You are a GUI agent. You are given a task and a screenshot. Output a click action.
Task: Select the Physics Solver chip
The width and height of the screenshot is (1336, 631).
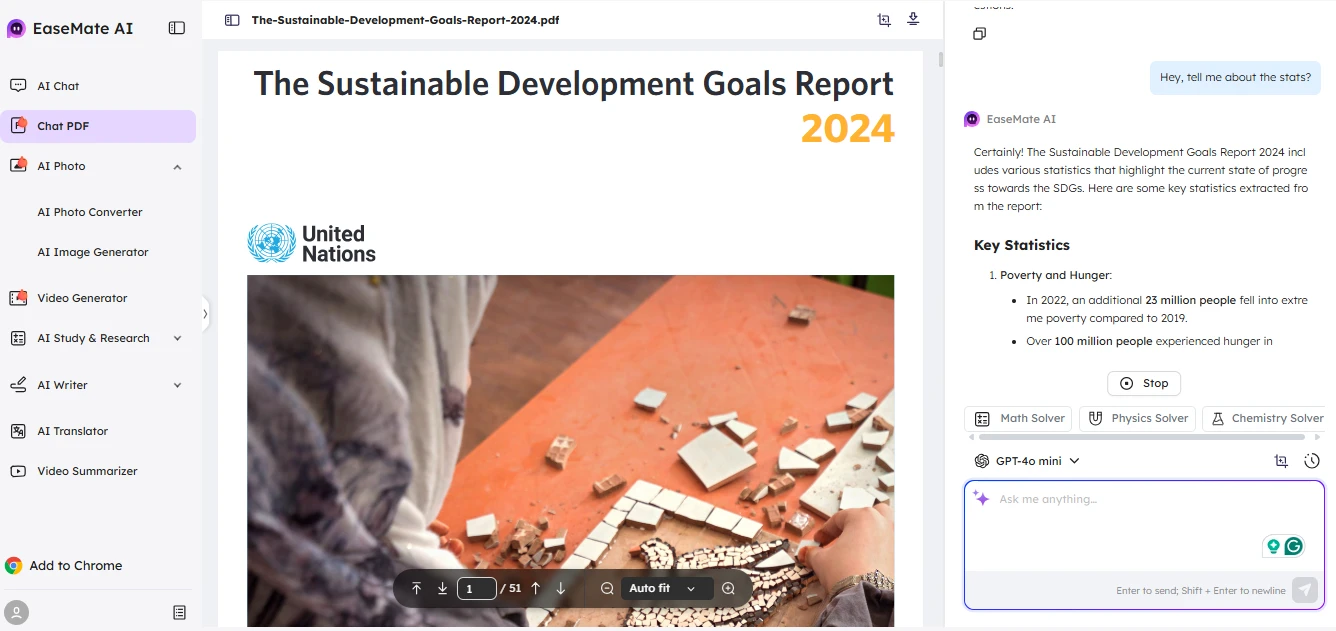(x=1138, y=418)
